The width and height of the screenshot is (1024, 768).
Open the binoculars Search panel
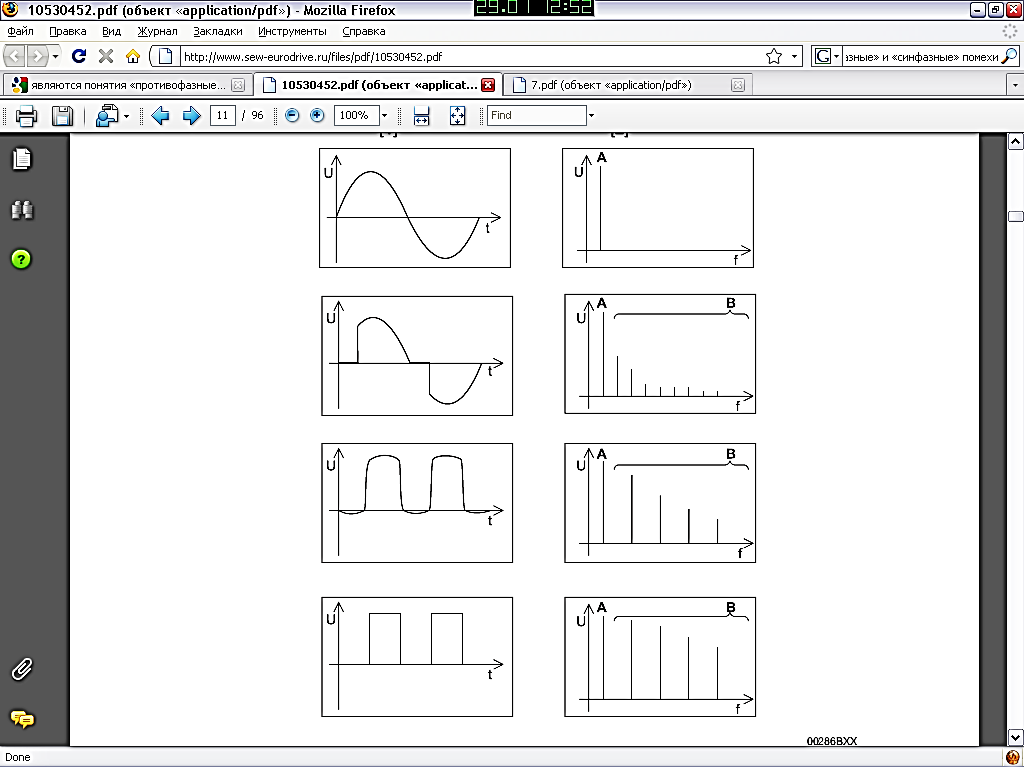pyautogui.click(x=21, y=209)
